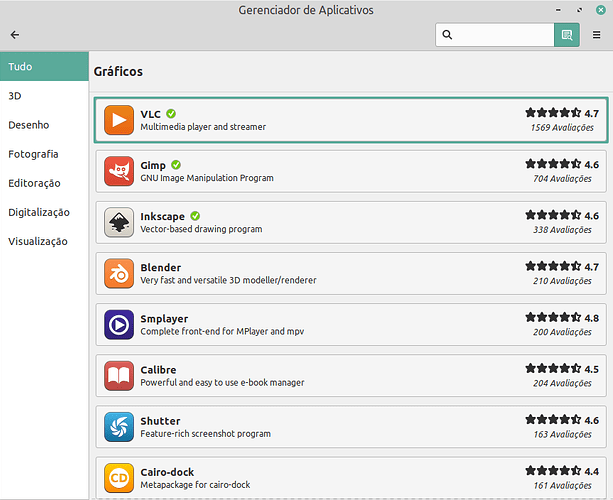
Task: Click the Gimp app icon
Action: (x=119, y=171)
